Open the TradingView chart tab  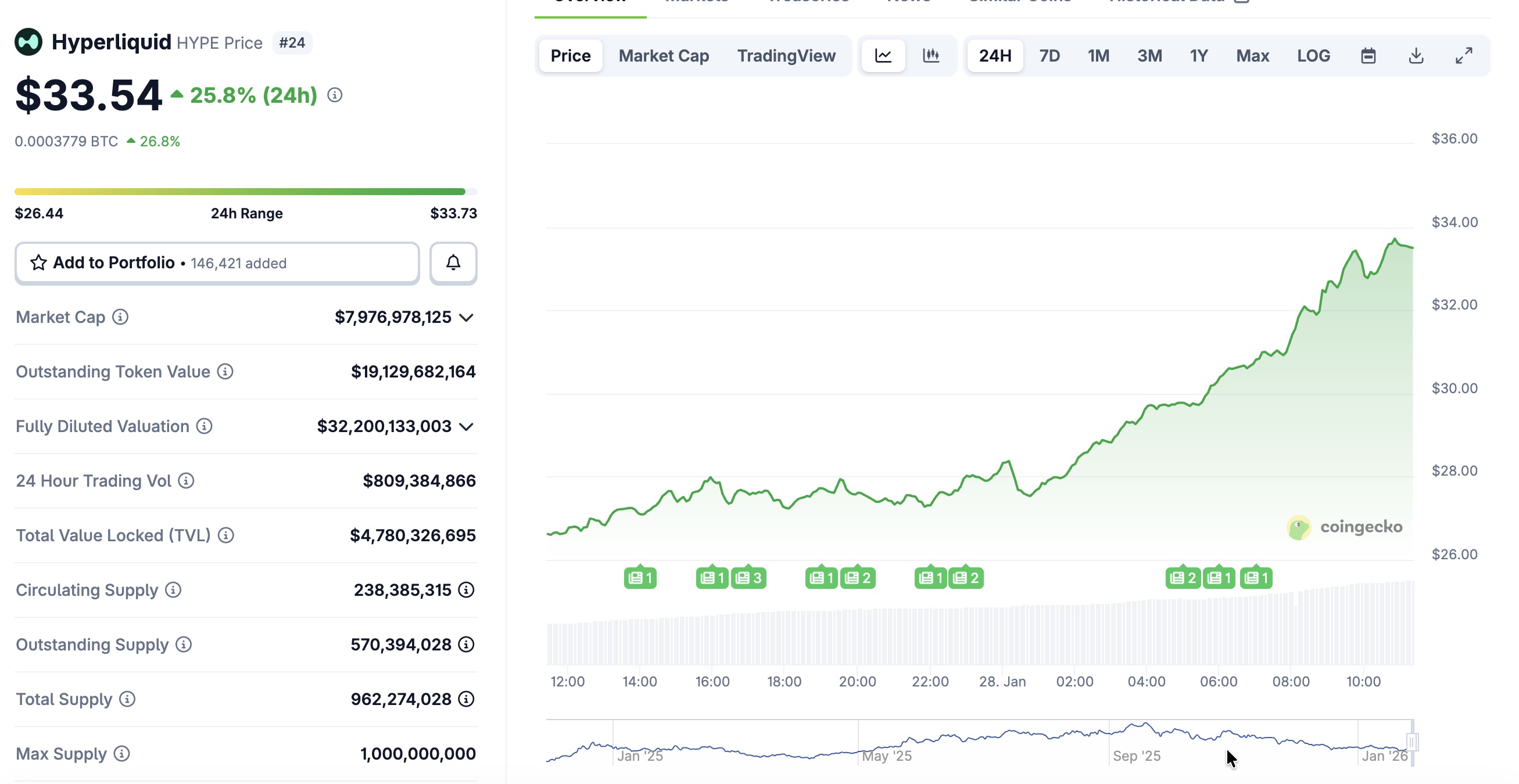click(786, 55)
